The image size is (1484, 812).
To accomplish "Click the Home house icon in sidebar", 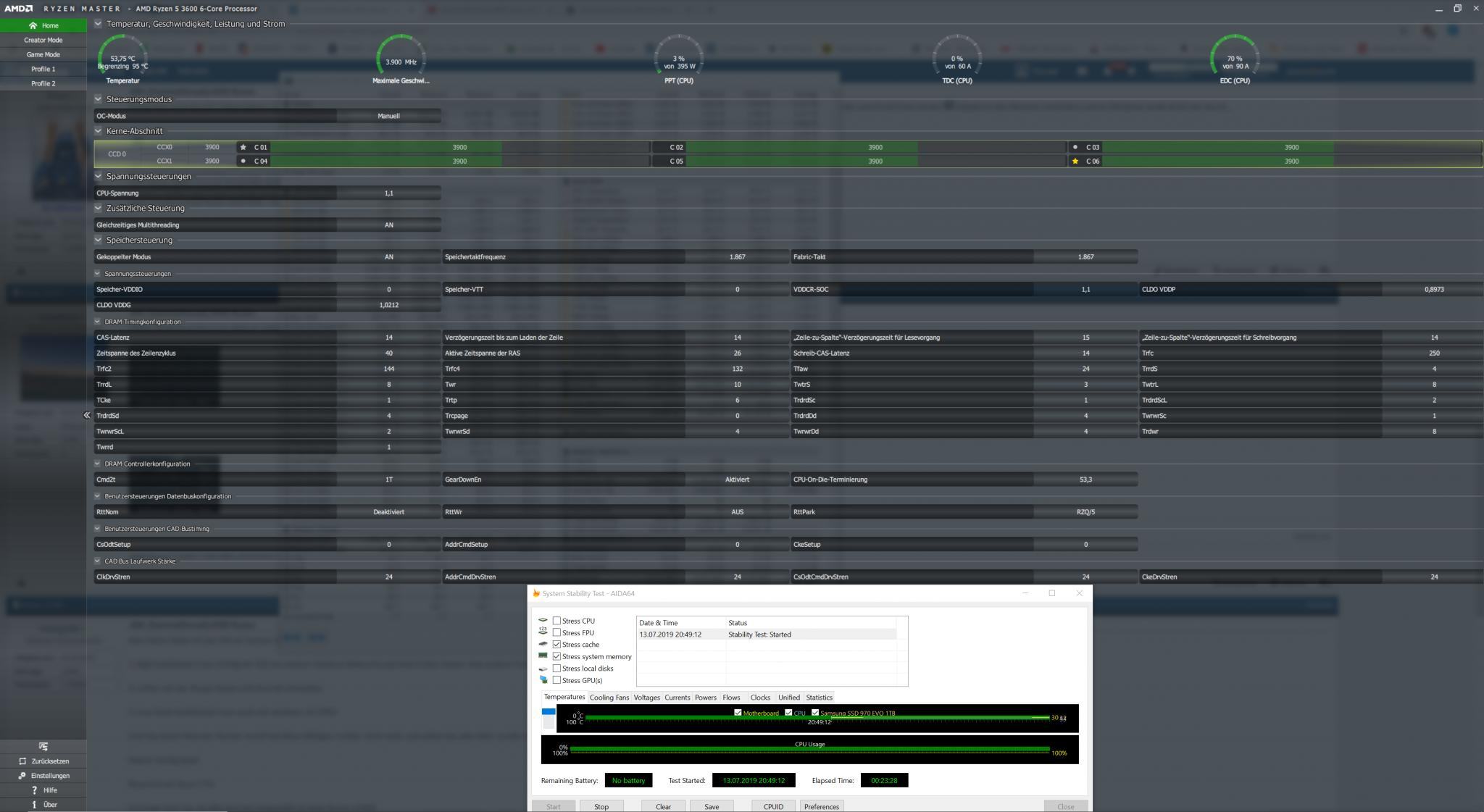I will [x=33, y=25].
